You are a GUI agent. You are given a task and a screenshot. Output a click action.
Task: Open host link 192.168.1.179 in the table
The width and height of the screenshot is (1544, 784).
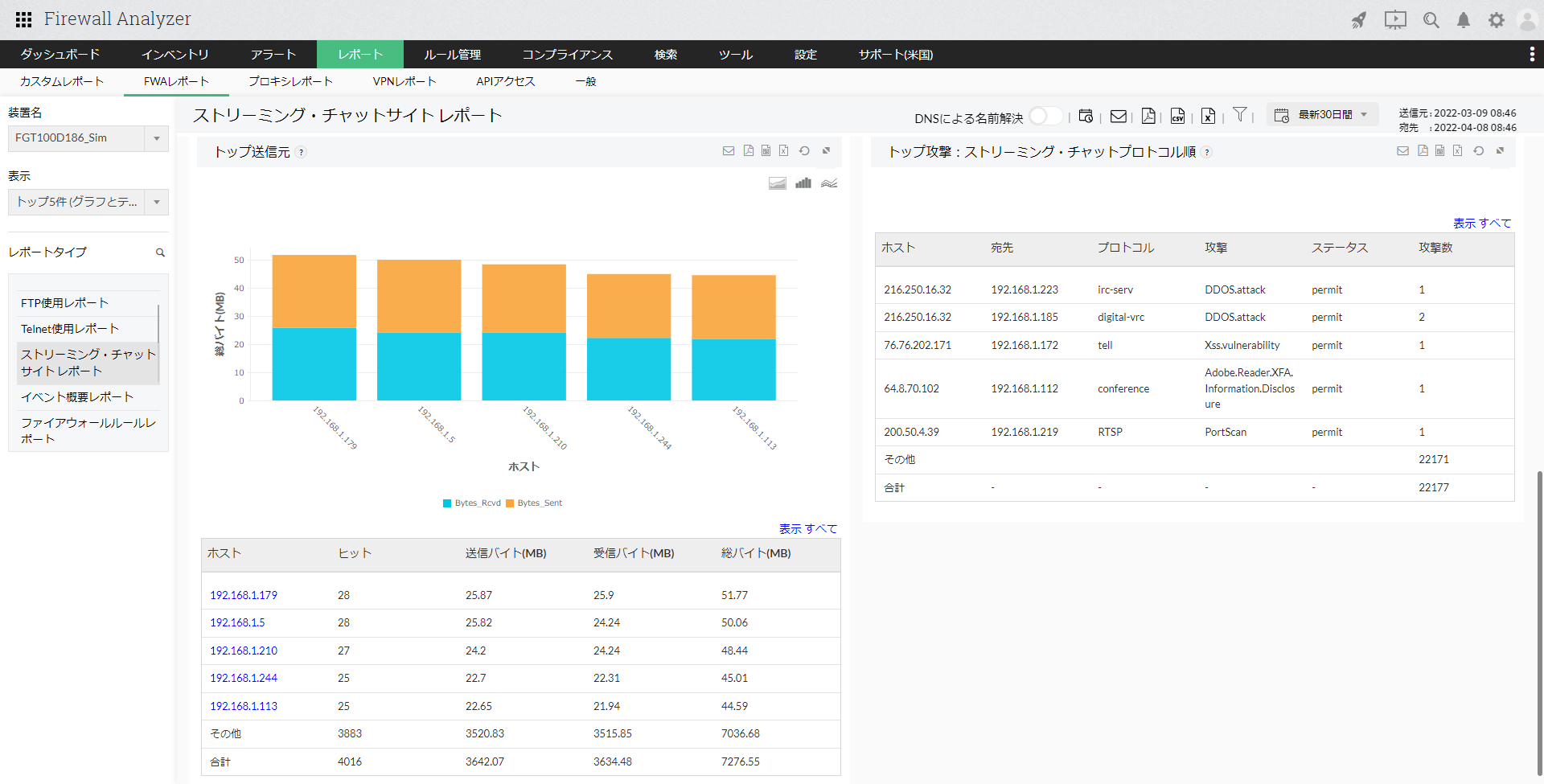[x=244, y=595]
